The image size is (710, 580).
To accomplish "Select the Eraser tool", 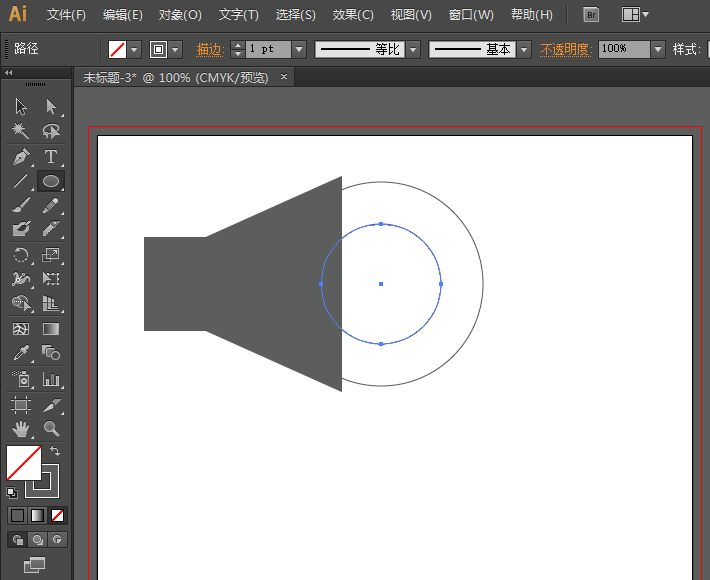I will point(51,229).
